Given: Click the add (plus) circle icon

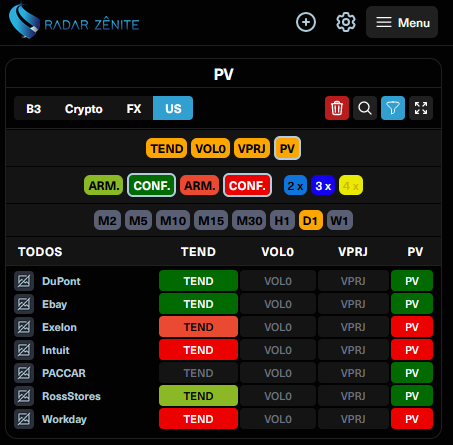Looking at the screenshot, I should pyautogui.click(x=306, y=22).
